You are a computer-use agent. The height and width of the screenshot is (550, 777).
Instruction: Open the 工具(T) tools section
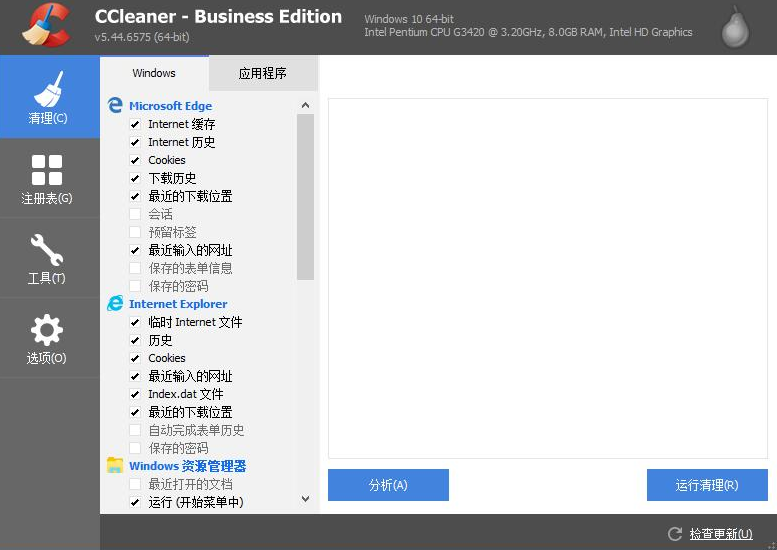[x=50, y=258]
